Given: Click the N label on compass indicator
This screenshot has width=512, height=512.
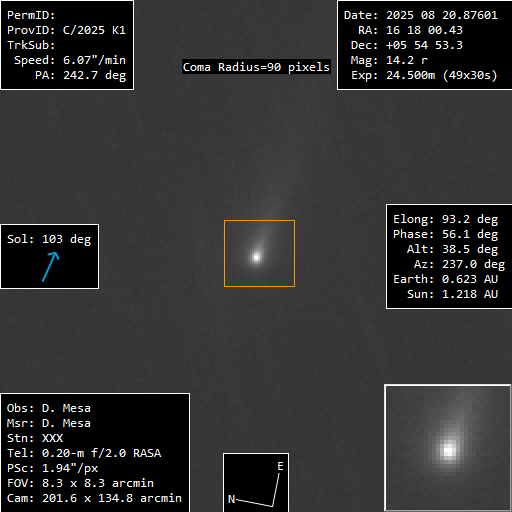Looking at the screenshot, I should pyautogui.click(x=231, y=499).
